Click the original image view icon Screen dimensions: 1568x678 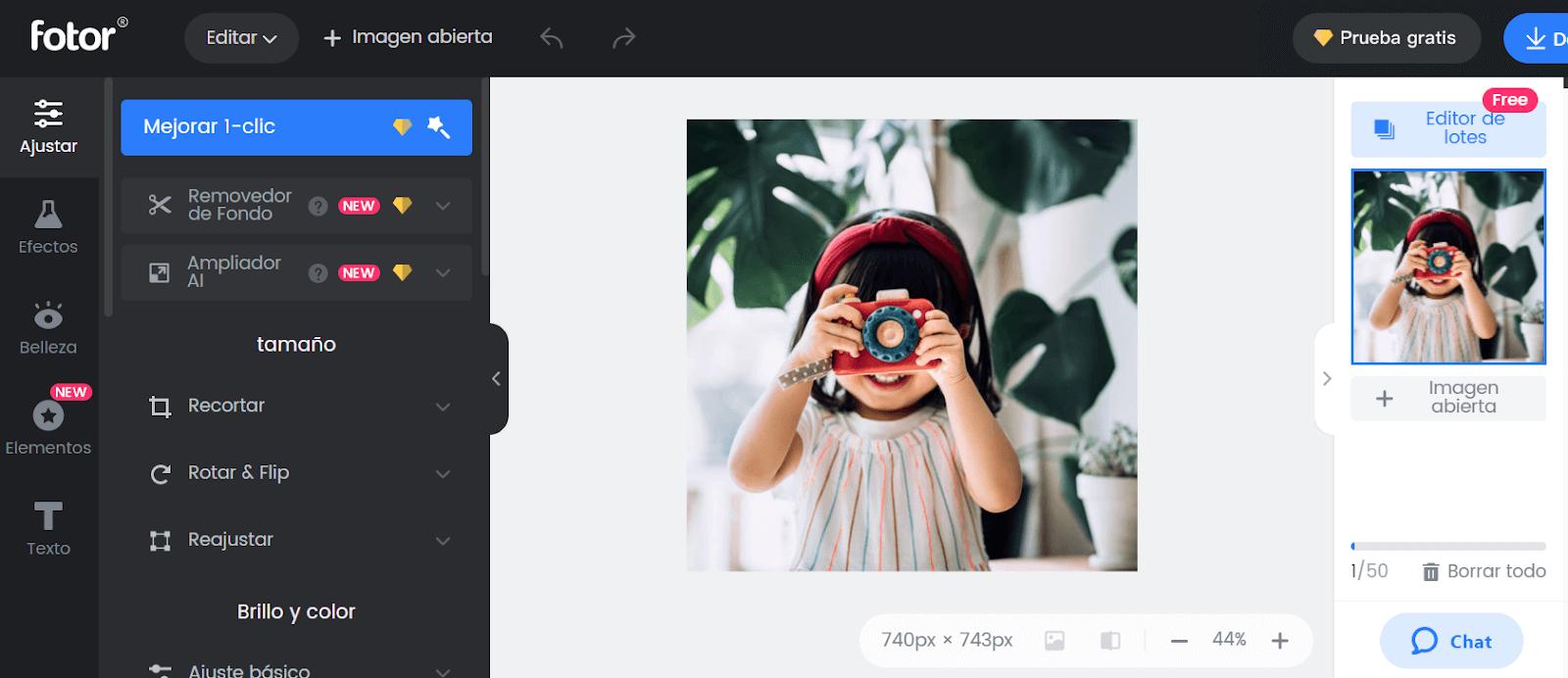coord(1054,641)
